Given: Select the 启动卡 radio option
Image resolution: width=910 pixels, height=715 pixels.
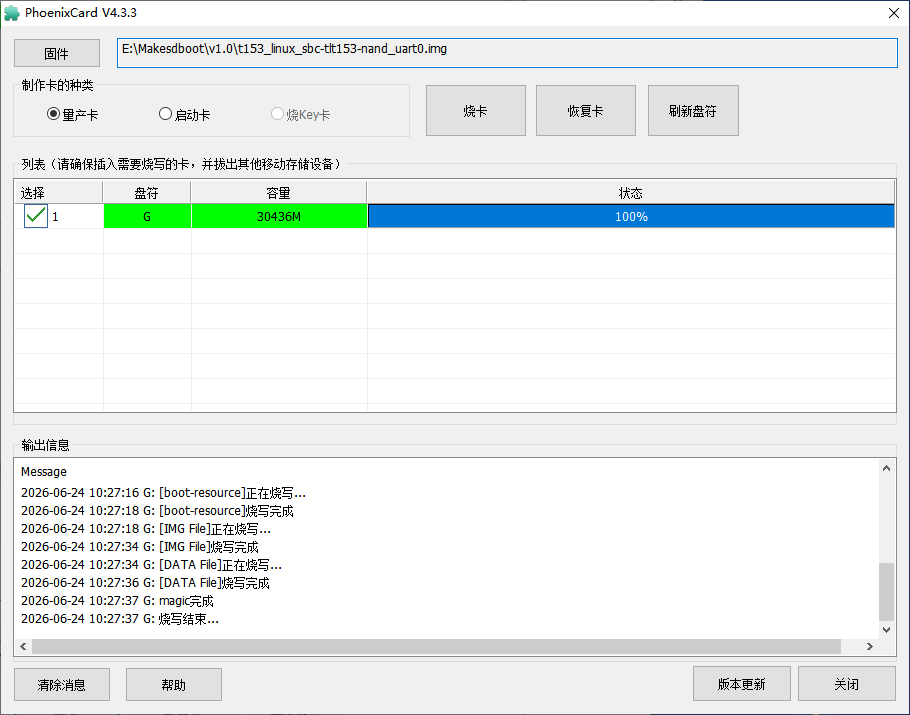Looking at the screenshot, I should coord(185,114).
